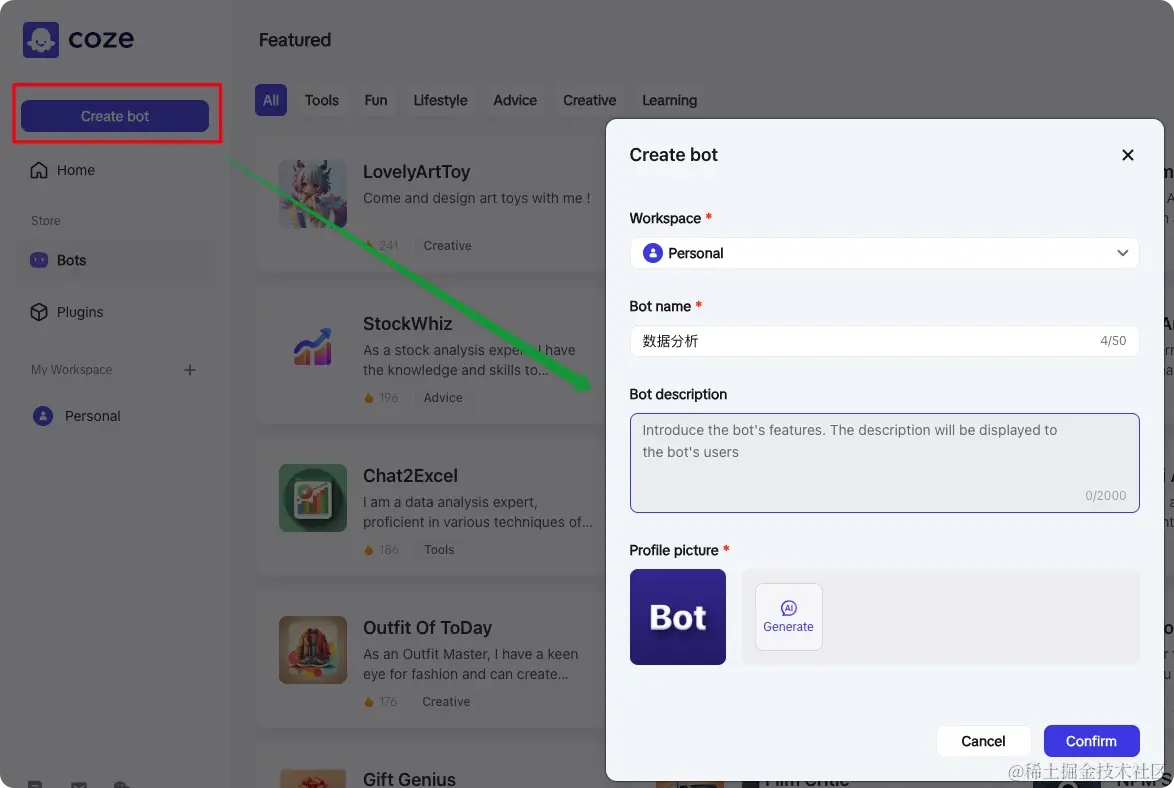Screen dimensions: 1174x788
Task: Expand the Workspace dropdown
Action: (884, 253)
